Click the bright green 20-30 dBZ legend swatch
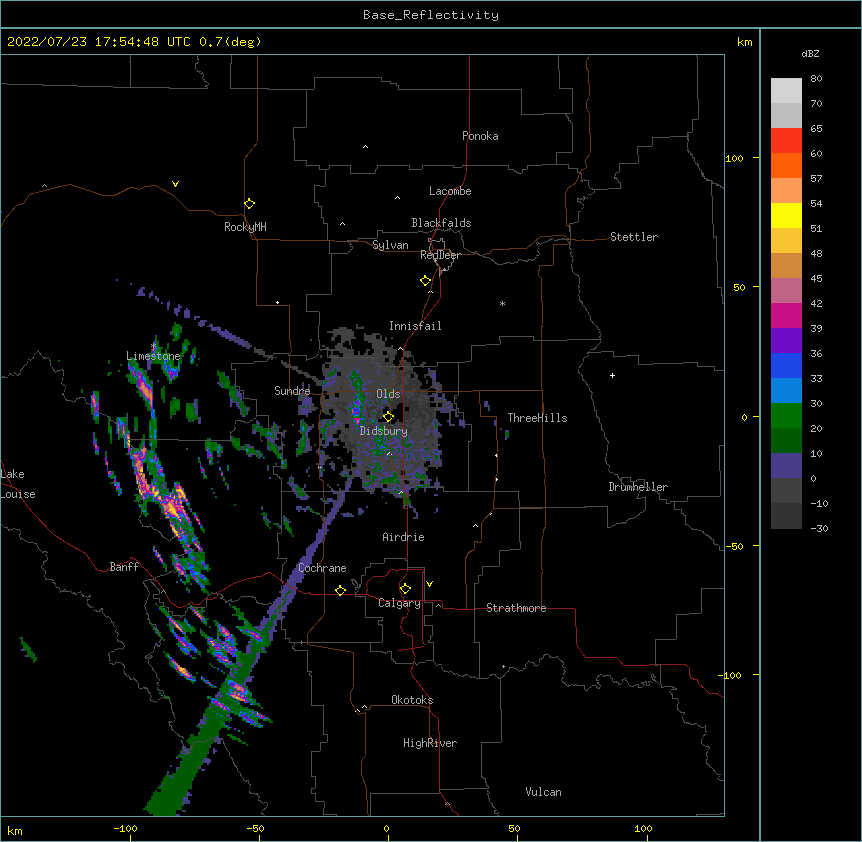This screenshot has width=862, height=842. point(786,416)
